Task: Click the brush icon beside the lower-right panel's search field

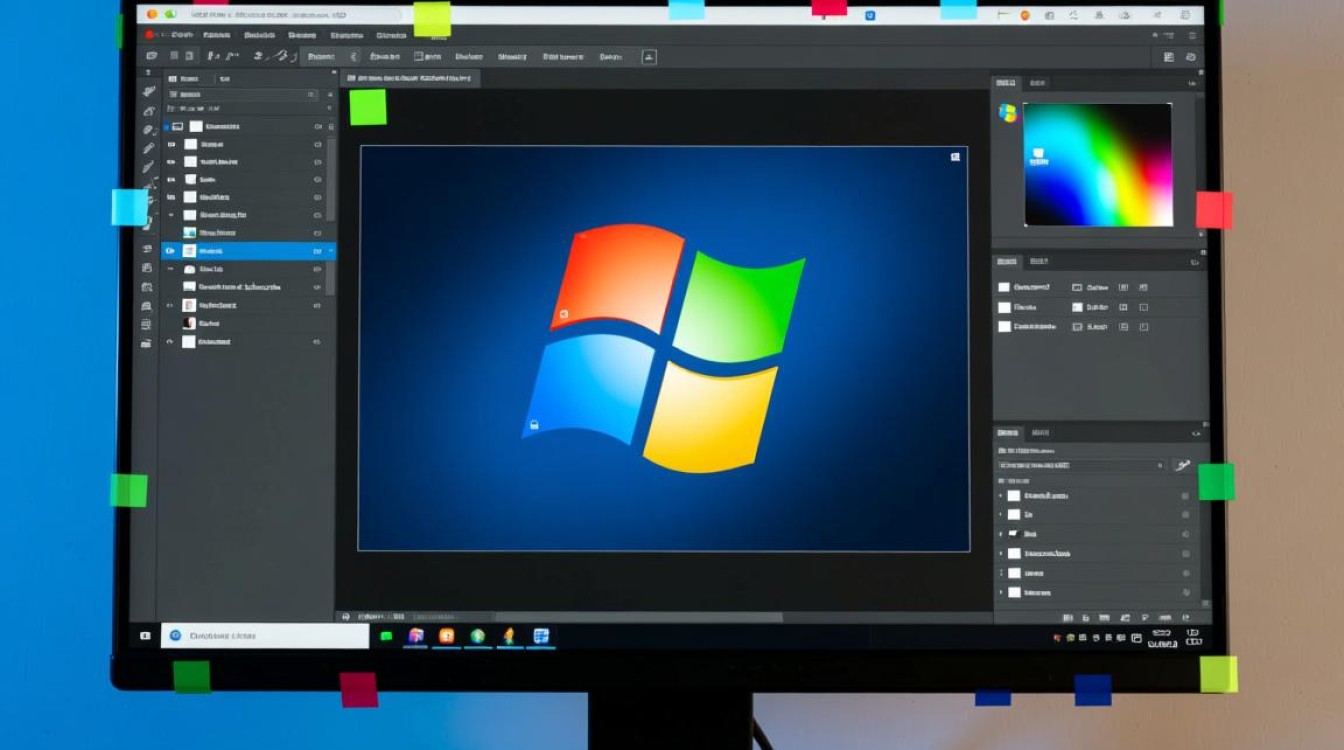Action: coord(1183,465)
